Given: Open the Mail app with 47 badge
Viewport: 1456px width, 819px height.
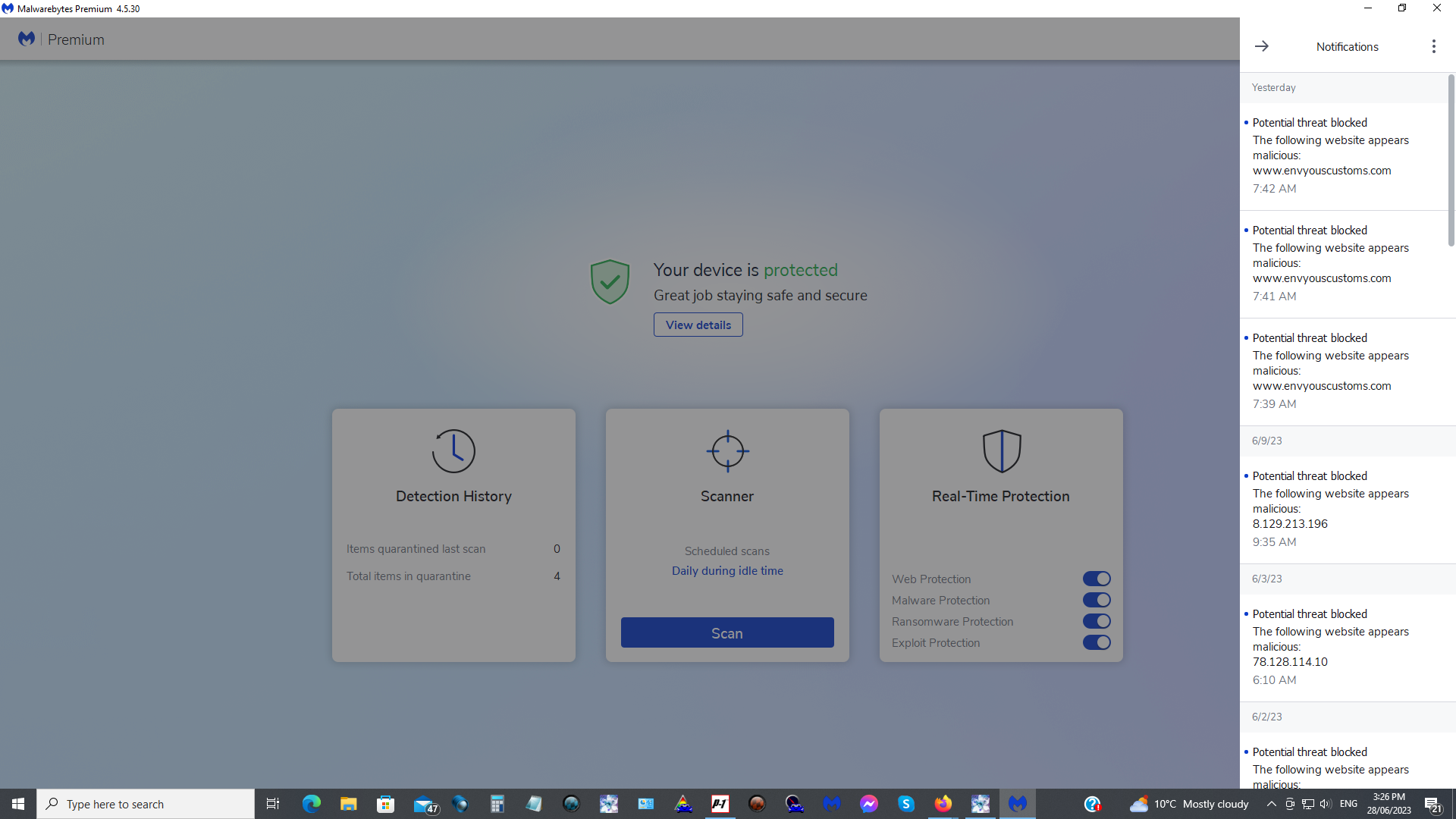Looking at the screenshot, I should tap(425, 805).
